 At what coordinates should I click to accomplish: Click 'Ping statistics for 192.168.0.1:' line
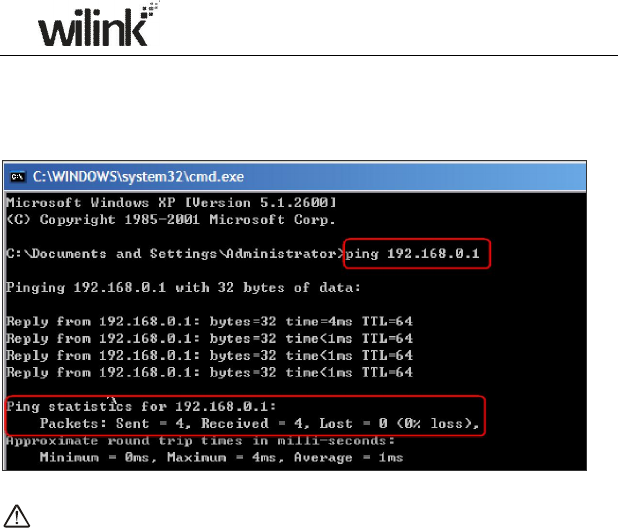(141, 406)
